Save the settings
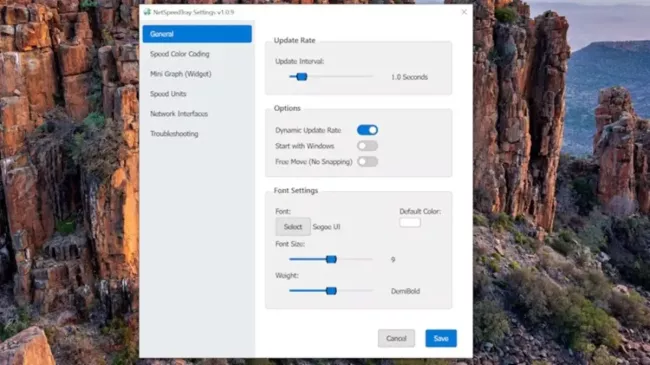The height and width of the screenshot is (365, 650). click(441, 338)
